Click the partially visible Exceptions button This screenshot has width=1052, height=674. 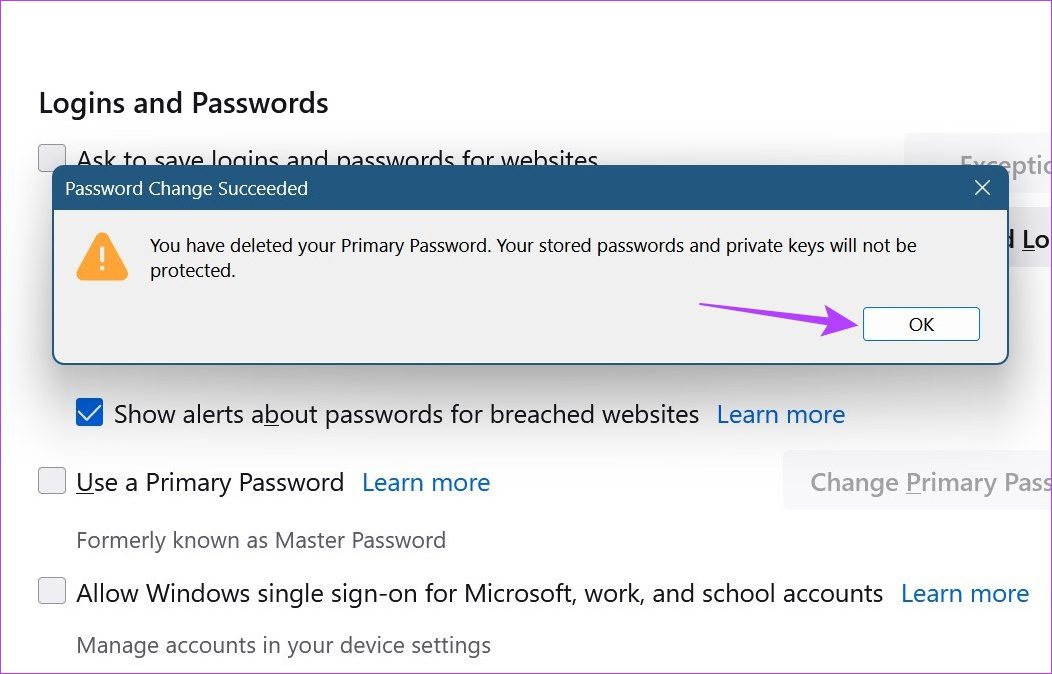(x=1000, y=163)
